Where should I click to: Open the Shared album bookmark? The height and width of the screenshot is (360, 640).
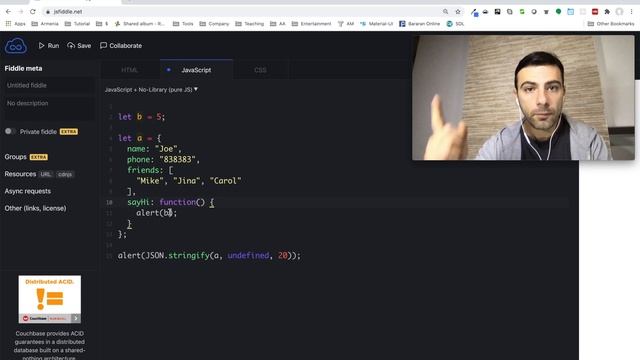[139, 24]
